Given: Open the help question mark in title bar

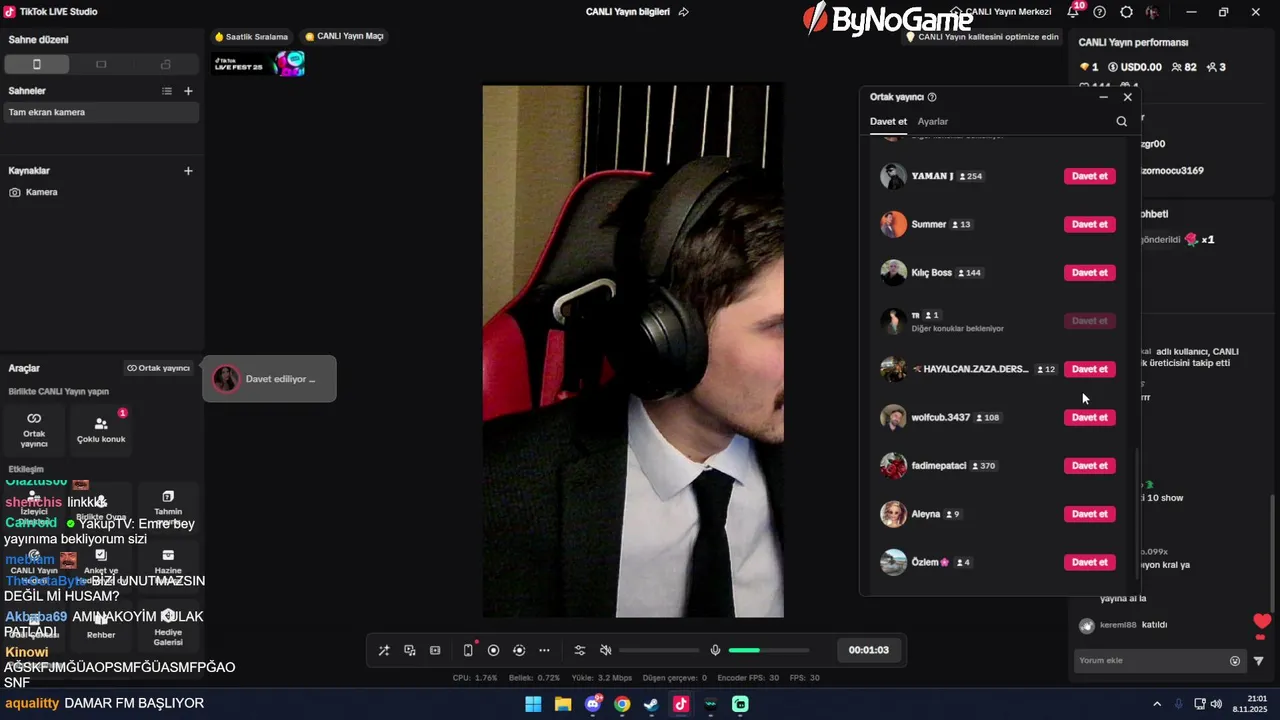Looking at the screenshot, I should (1100, 12).
